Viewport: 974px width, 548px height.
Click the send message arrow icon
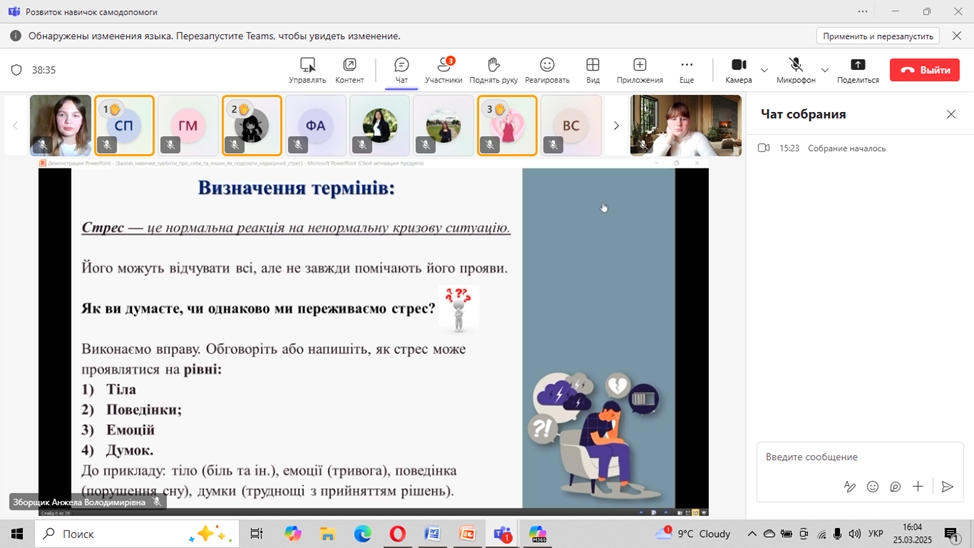click(x=947, y=487)
